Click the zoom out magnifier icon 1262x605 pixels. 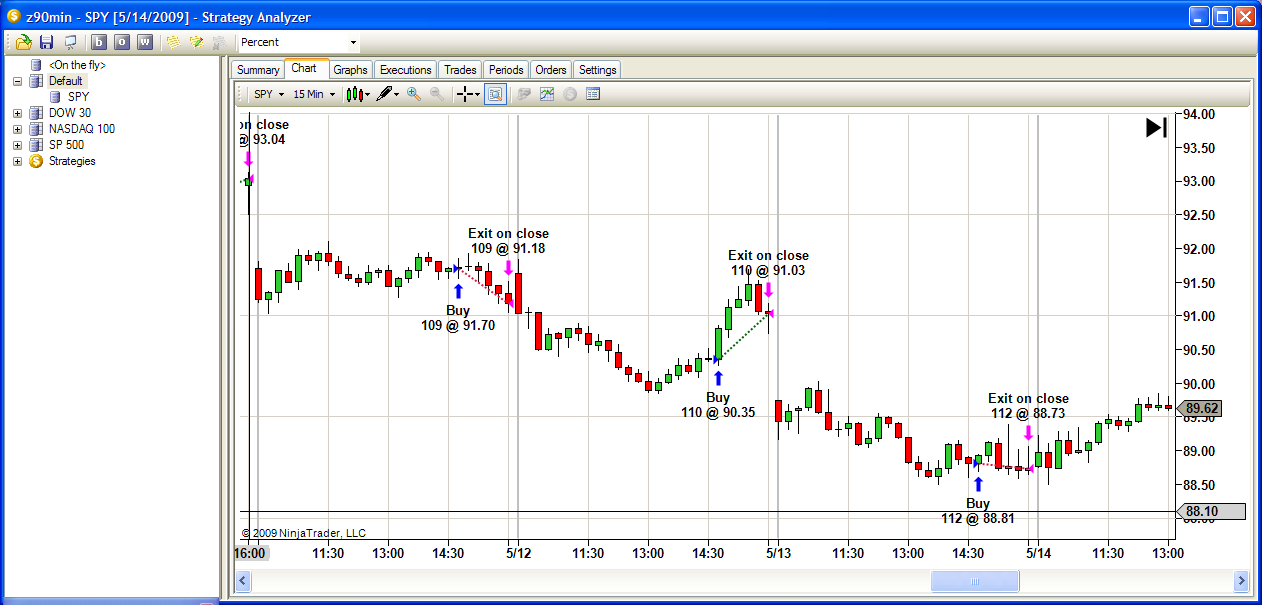pyautogui.click(x=437, y=94)
